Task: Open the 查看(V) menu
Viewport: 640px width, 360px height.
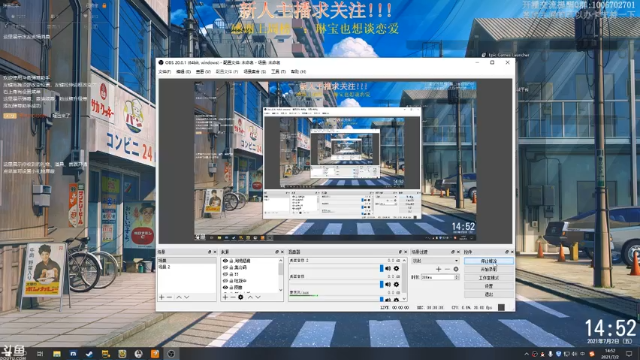Action: tap(203, 72)
